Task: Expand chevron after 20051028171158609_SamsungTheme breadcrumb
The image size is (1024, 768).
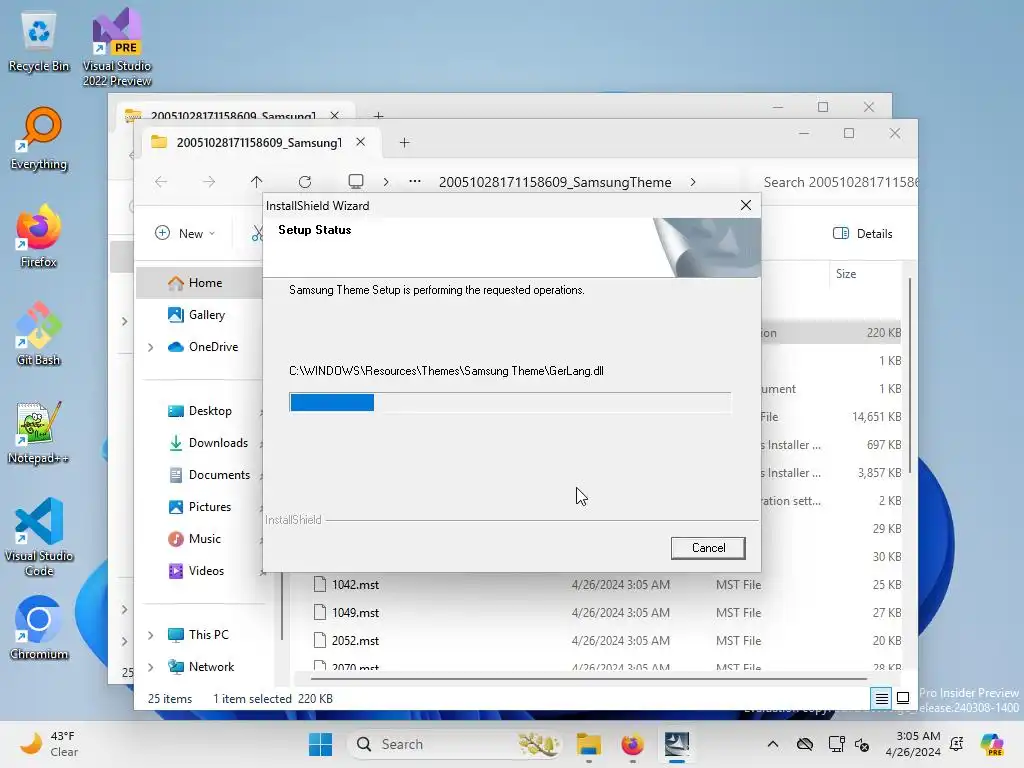Action: (693, 182)
